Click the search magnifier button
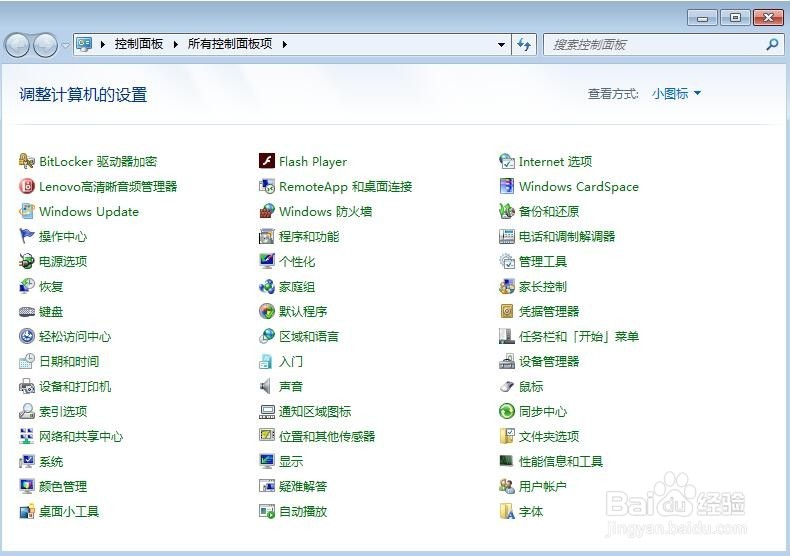This screenshot has width=790, height=556. coord(772,44)
